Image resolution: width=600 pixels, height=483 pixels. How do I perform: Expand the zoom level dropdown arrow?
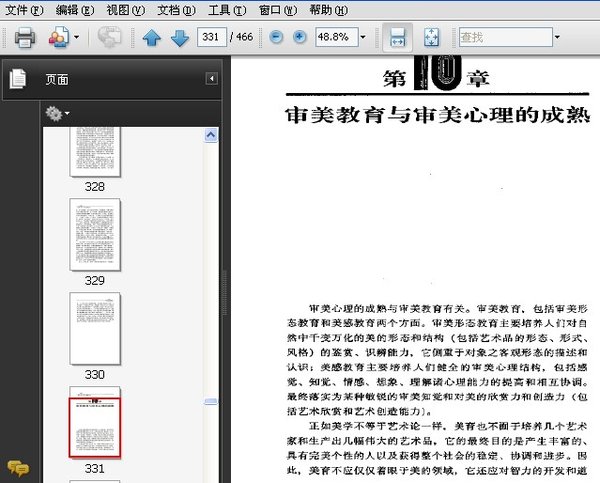(x=363, y=37)
